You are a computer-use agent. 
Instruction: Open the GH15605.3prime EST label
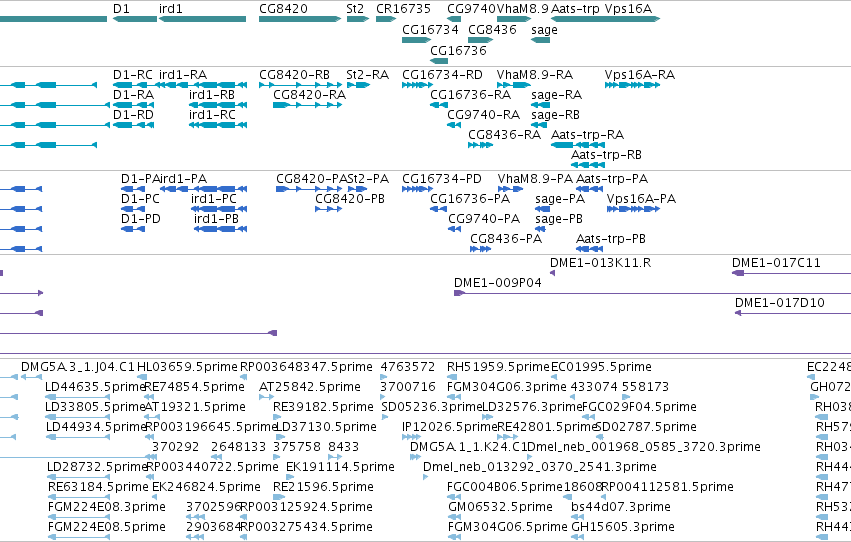tap(623, 527)
